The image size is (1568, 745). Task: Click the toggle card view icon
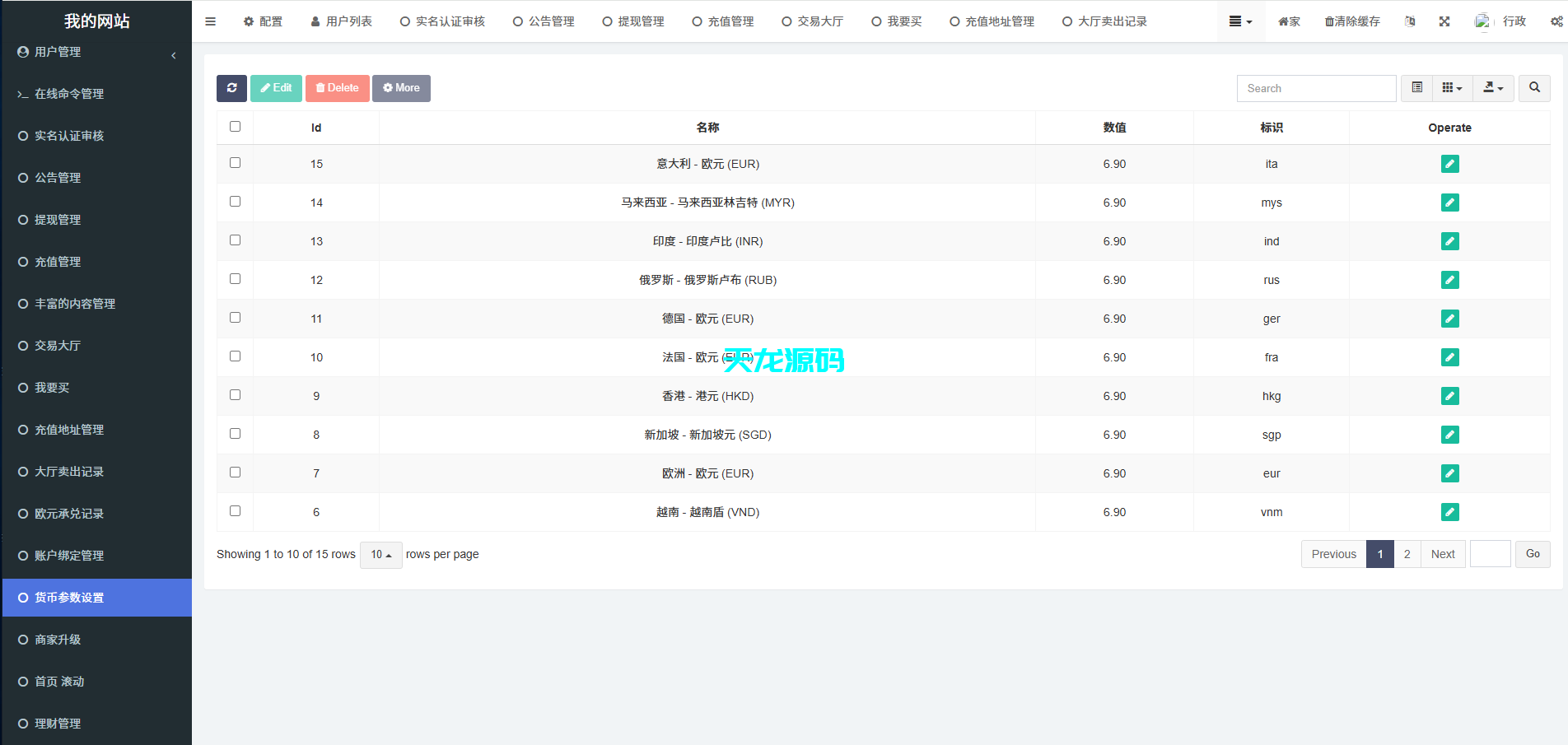[1417, 88]
